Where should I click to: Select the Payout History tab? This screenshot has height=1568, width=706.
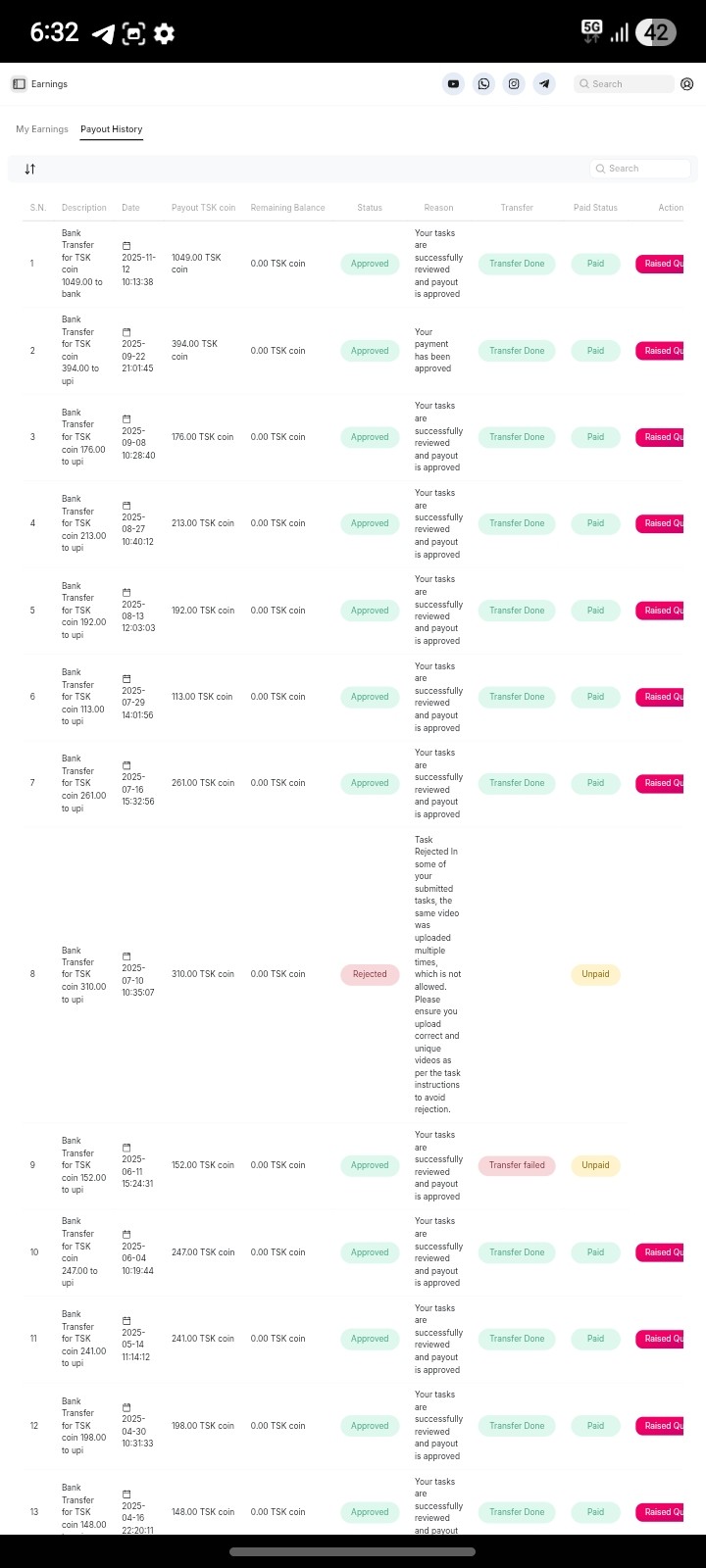tap(112, 129)
